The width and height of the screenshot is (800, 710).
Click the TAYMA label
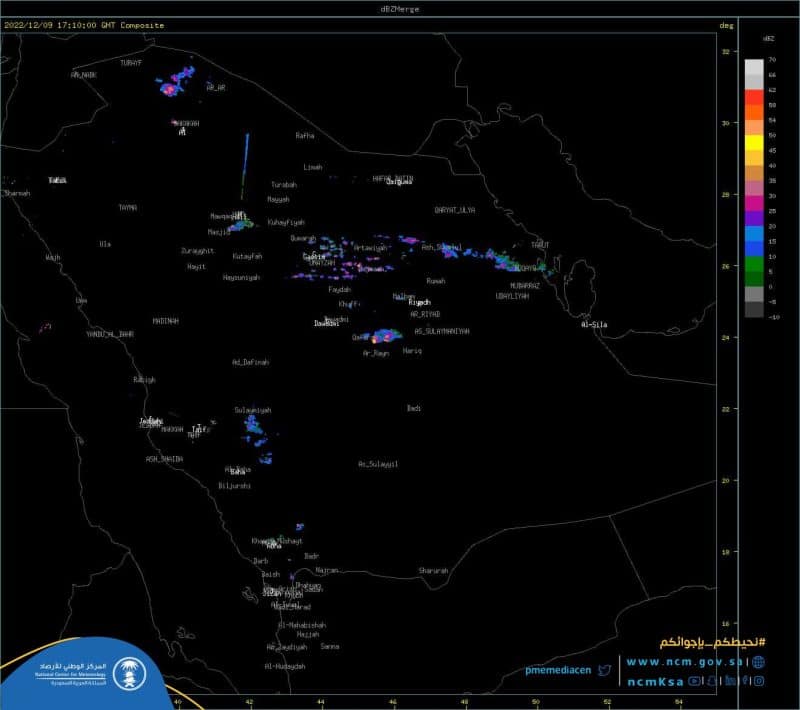click(128, 207)
